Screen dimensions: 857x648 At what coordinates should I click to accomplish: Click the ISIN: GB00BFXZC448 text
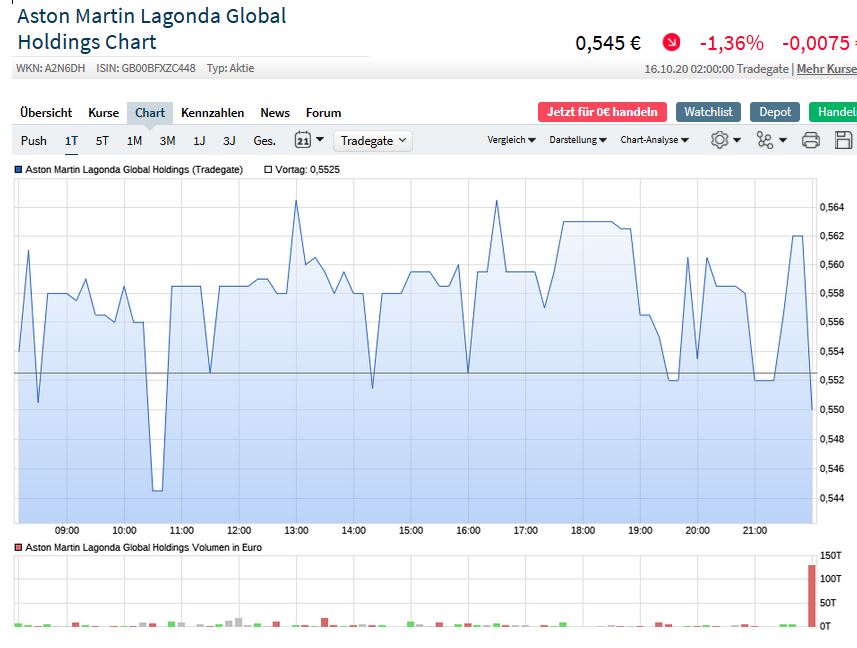point(146,68)
